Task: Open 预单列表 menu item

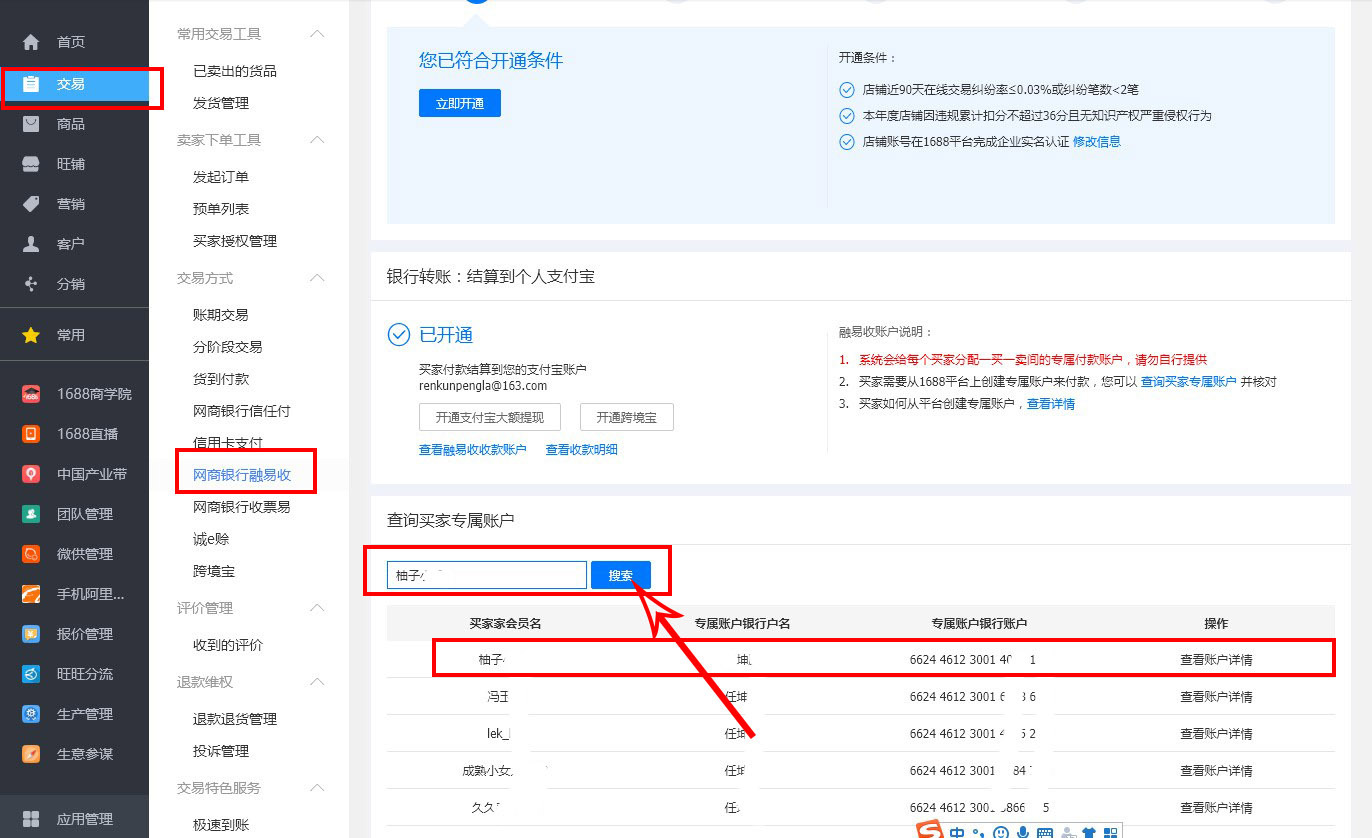Action: (x=221, y=209)
